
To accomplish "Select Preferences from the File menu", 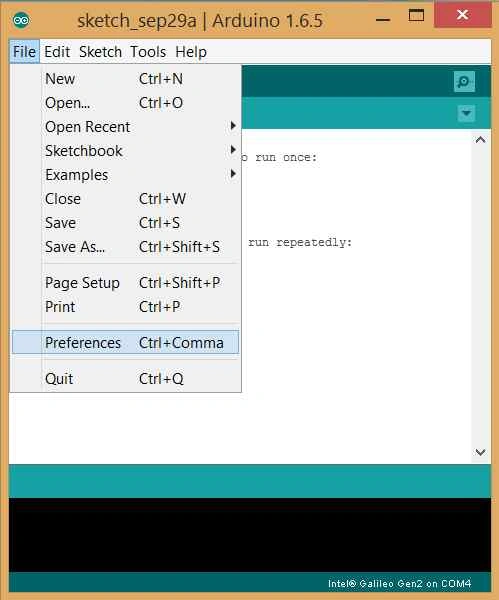I will click(126, 342).
